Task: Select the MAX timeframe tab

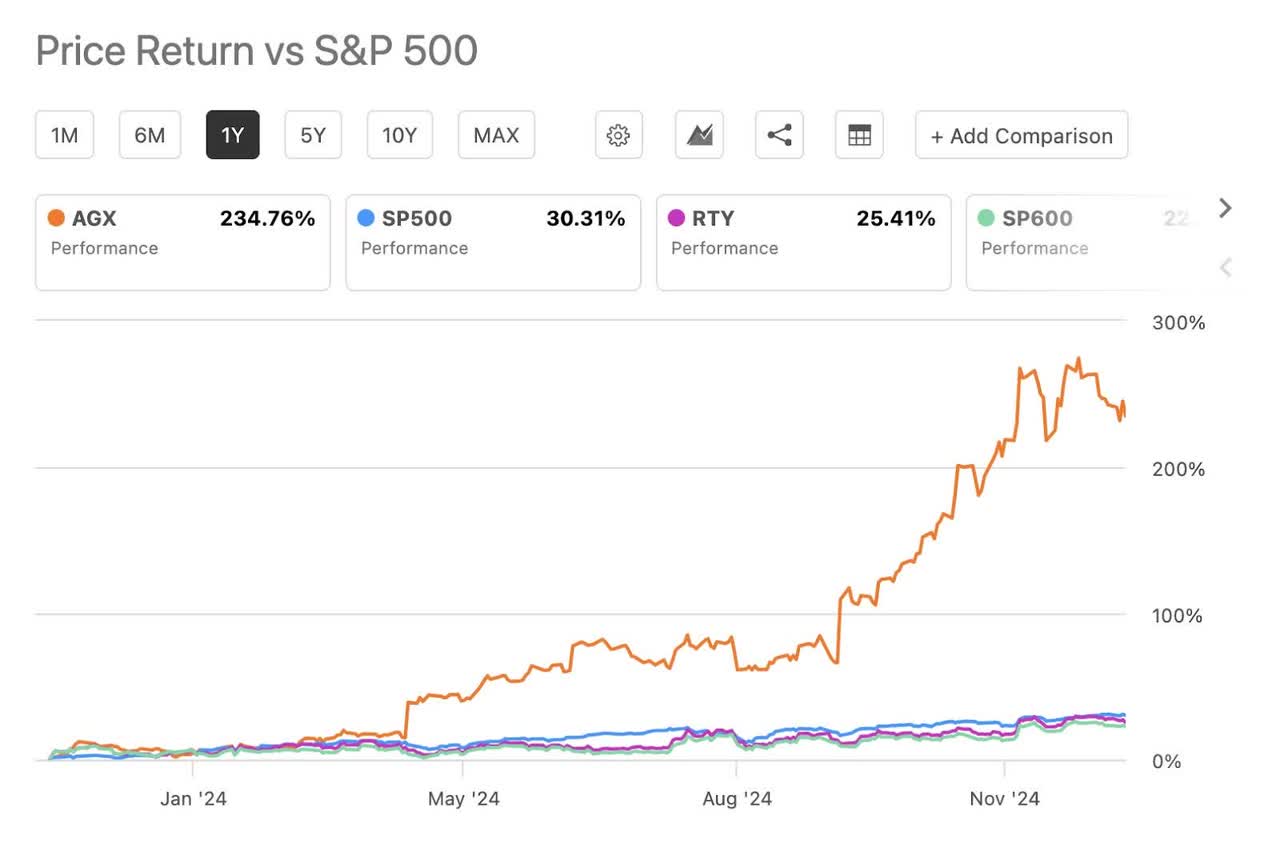Action: pos(496,135)
